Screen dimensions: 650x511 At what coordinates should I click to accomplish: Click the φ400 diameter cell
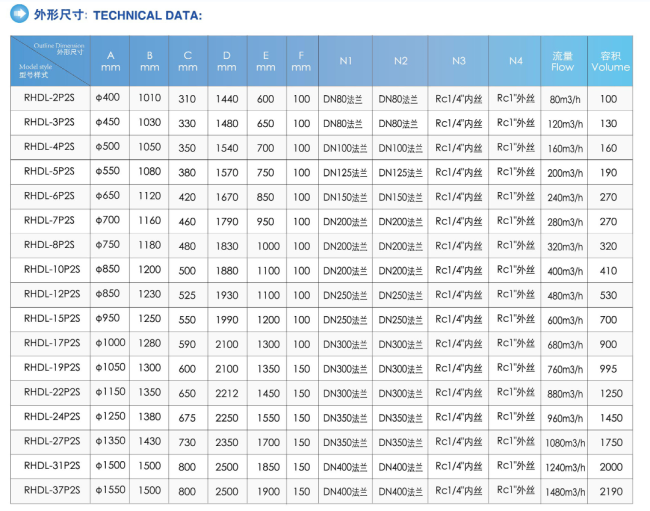106,98
